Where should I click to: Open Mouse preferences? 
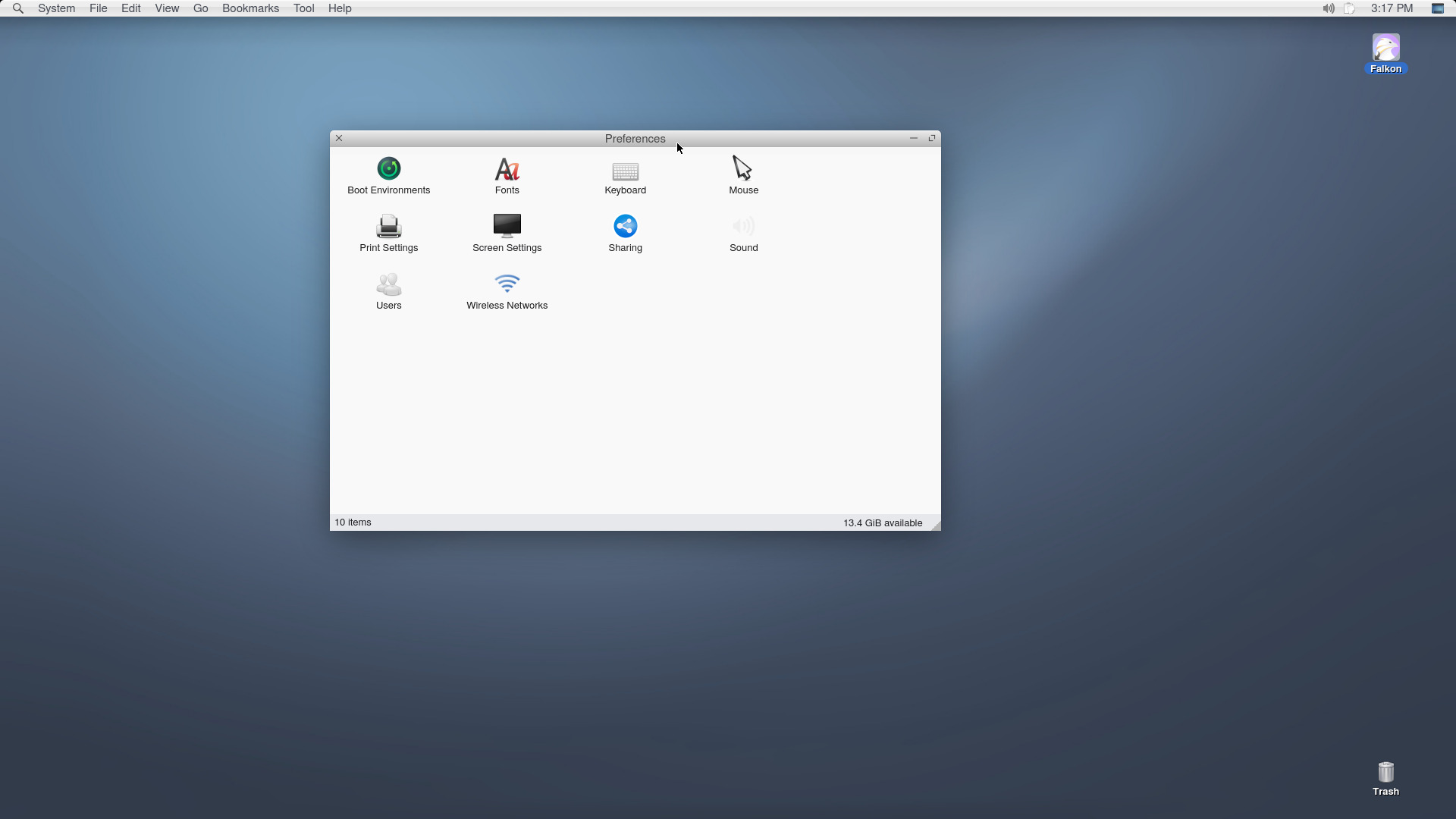(743, 175)
